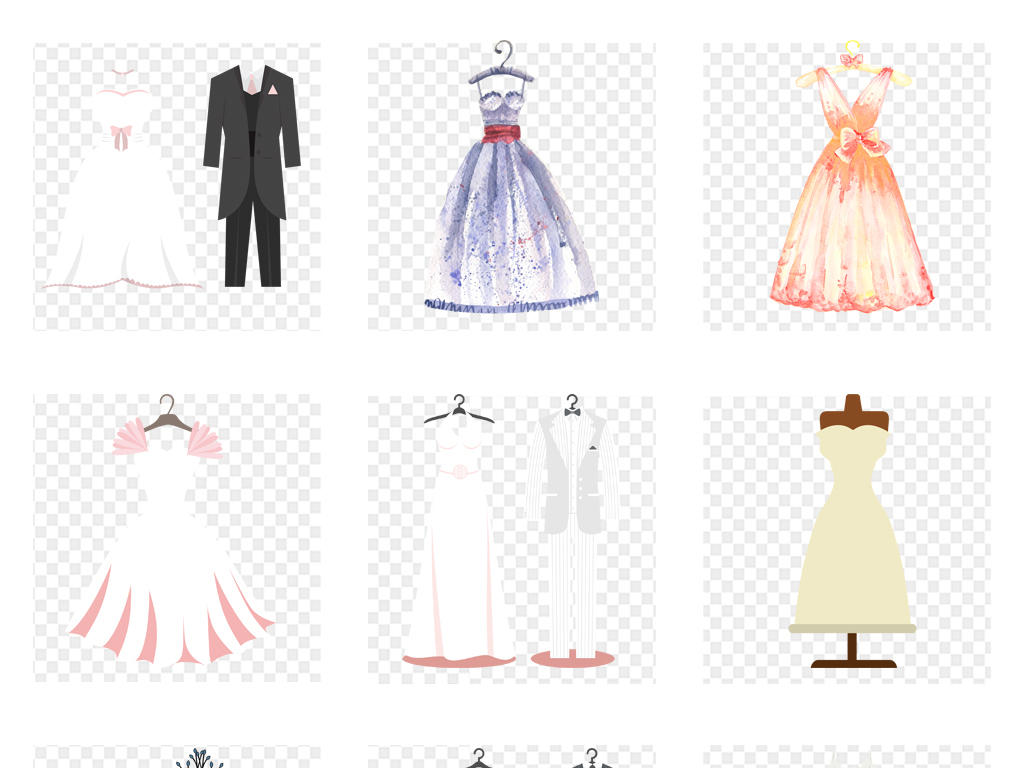Open the orange watercolor dress with bow
The height and width of the screenshot is (768, 1024).
point(847,187)
